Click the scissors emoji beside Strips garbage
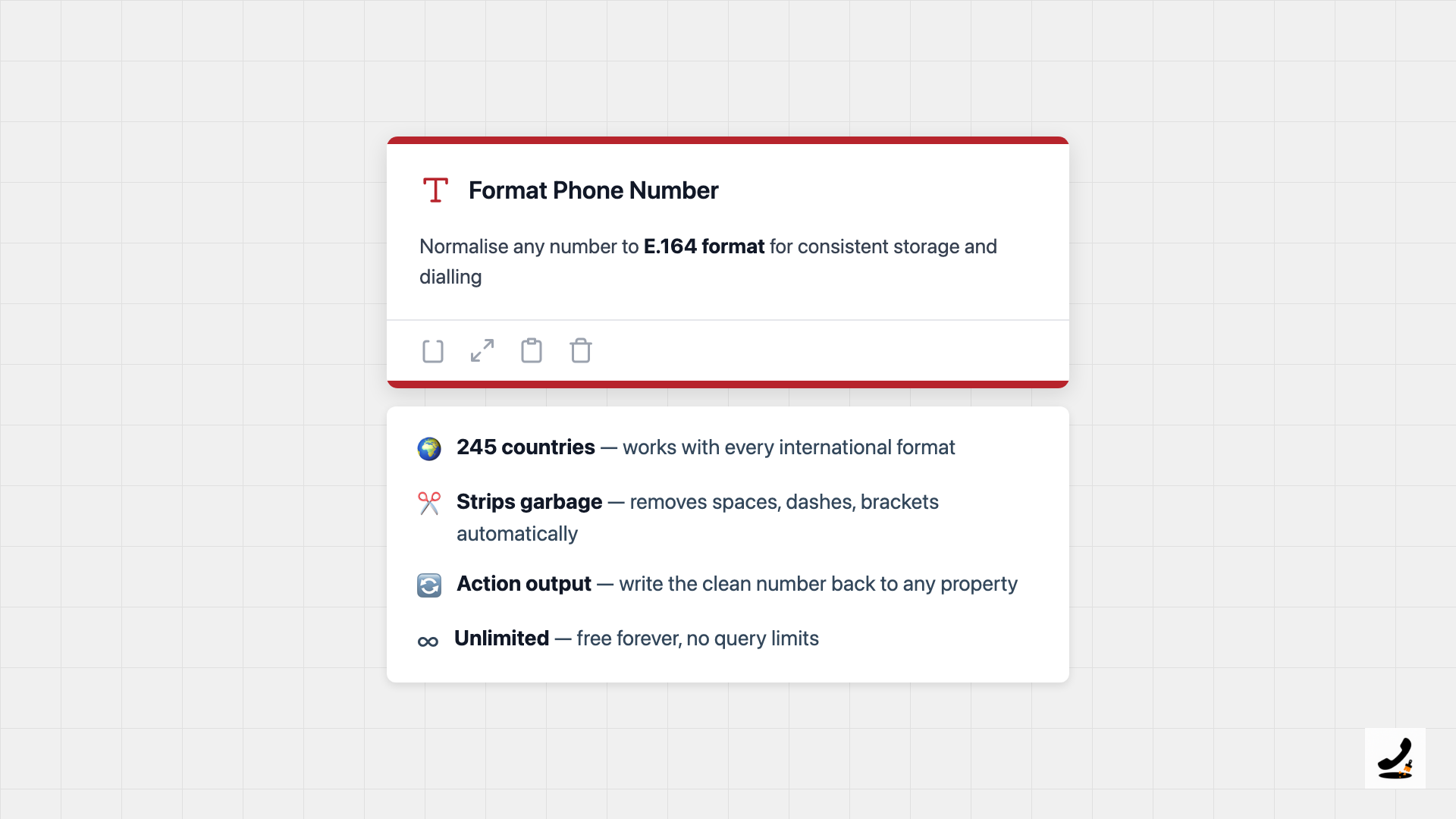This screenshot has width=1456, height=819. [x=429, y=503]
